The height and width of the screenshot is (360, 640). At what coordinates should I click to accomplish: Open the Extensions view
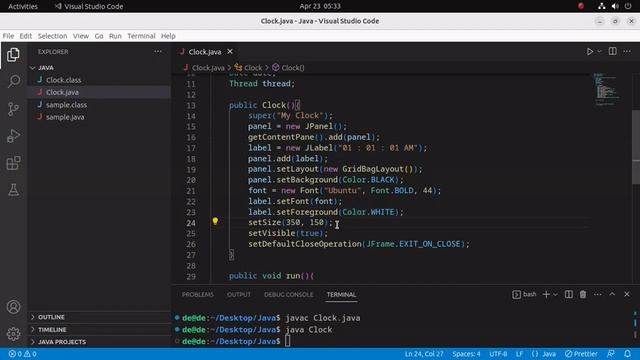tap(13, 163)
